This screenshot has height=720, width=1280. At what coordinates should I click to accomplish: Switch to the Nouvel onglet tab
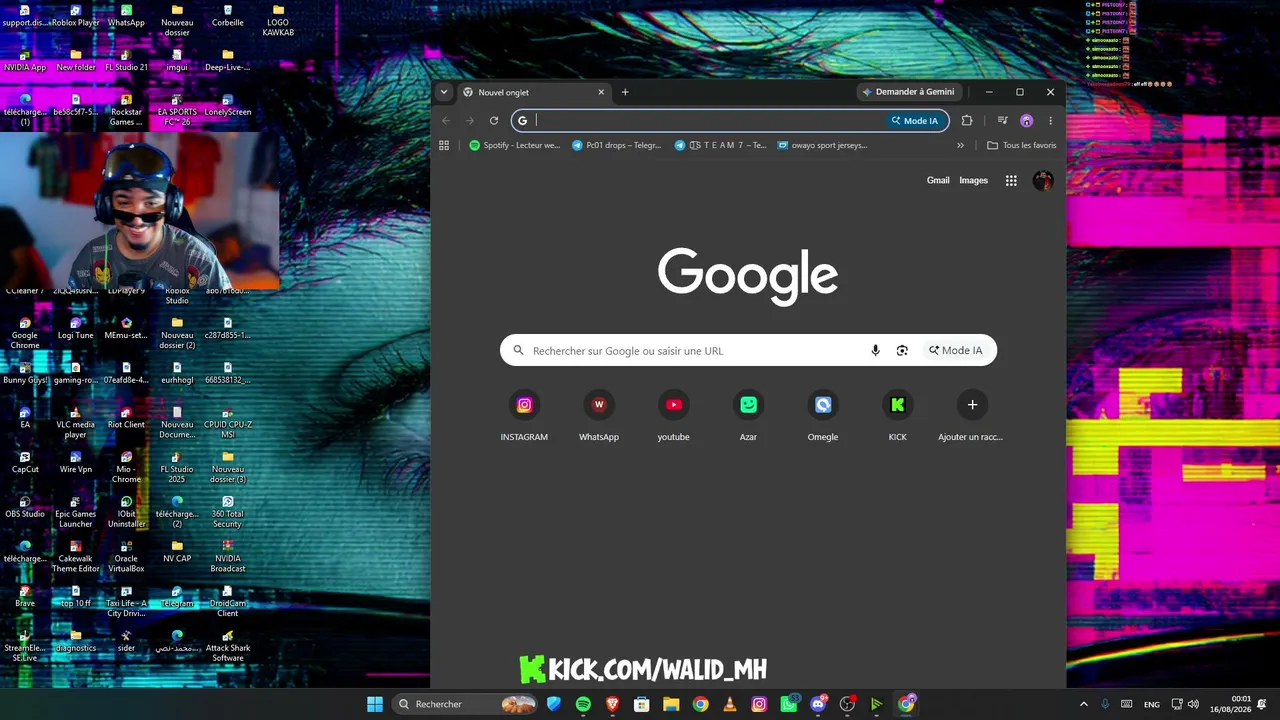(535, 92)
